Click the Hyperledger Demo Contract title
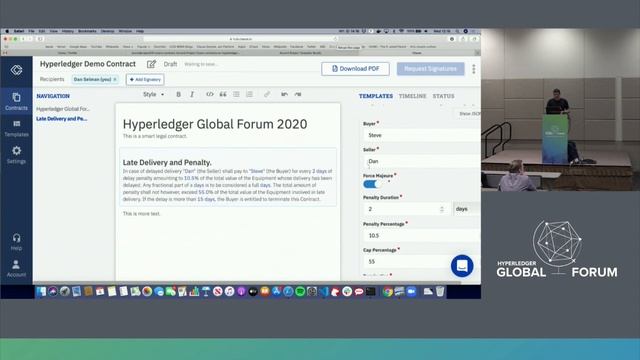The image size is (640, 360). tap(88, 64)
